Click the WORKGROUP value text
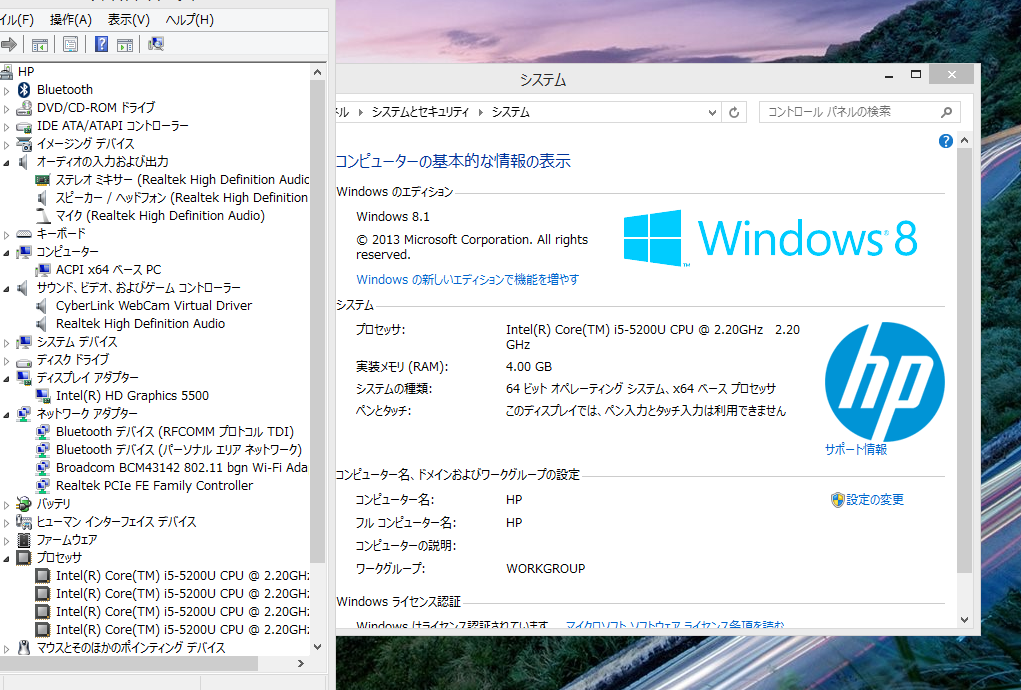The height and width of the screenshot is (690, 1021). [x=546, y=568]
